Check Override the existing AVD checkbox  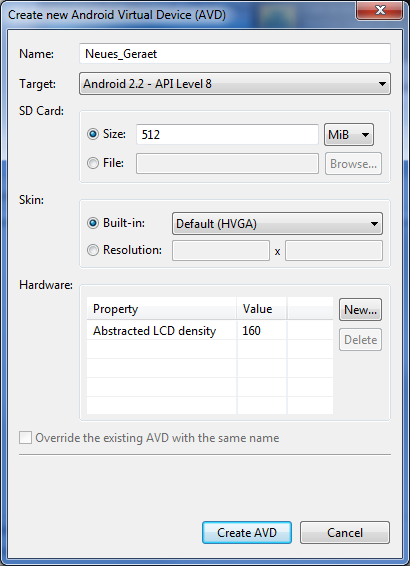pyautogui.click(x=25, y=438)
